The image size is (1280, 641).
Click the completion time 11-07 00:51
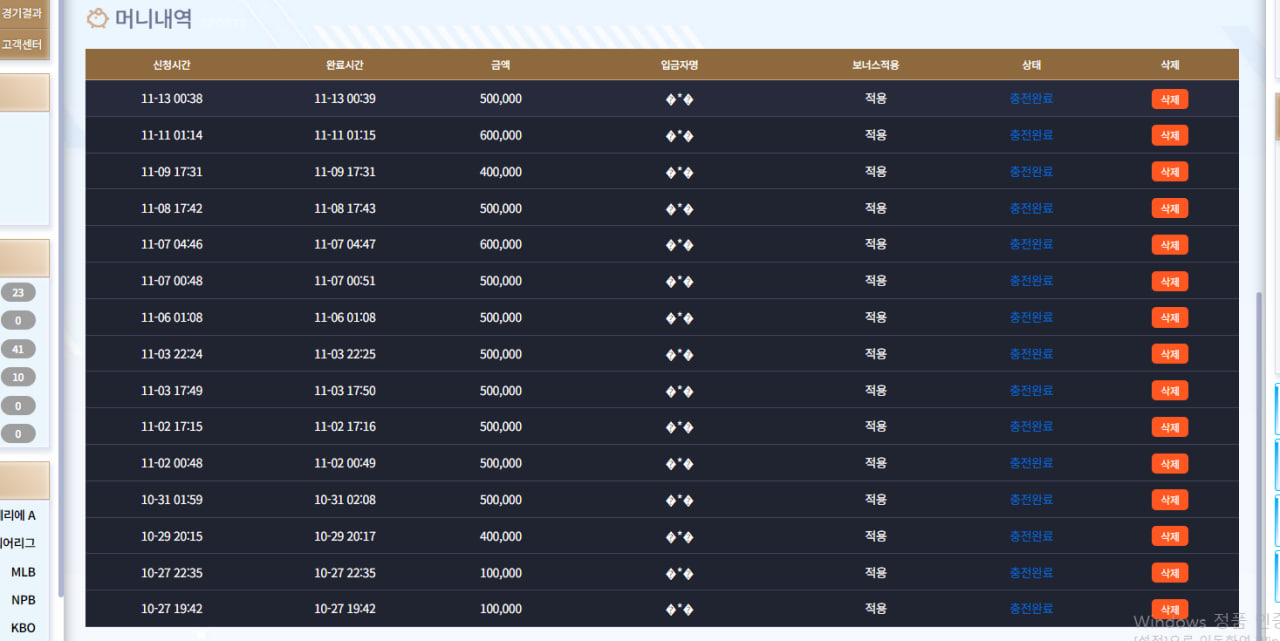(345, 281)
